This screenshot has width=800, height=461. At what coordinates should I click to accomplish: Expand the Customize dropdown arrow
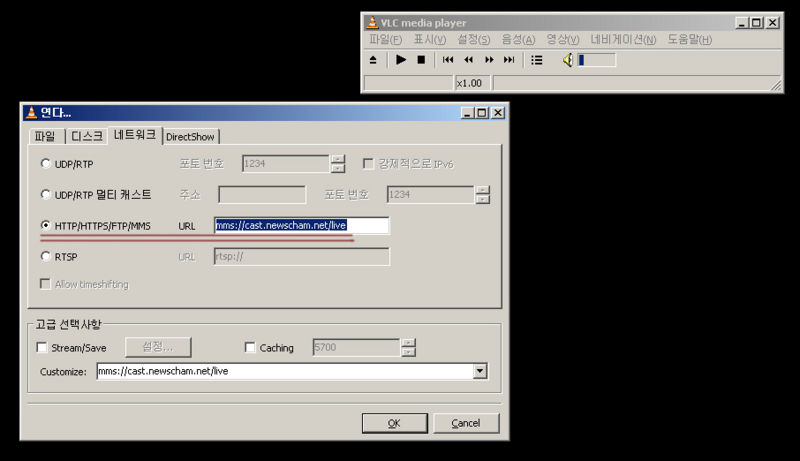point(480,371)
